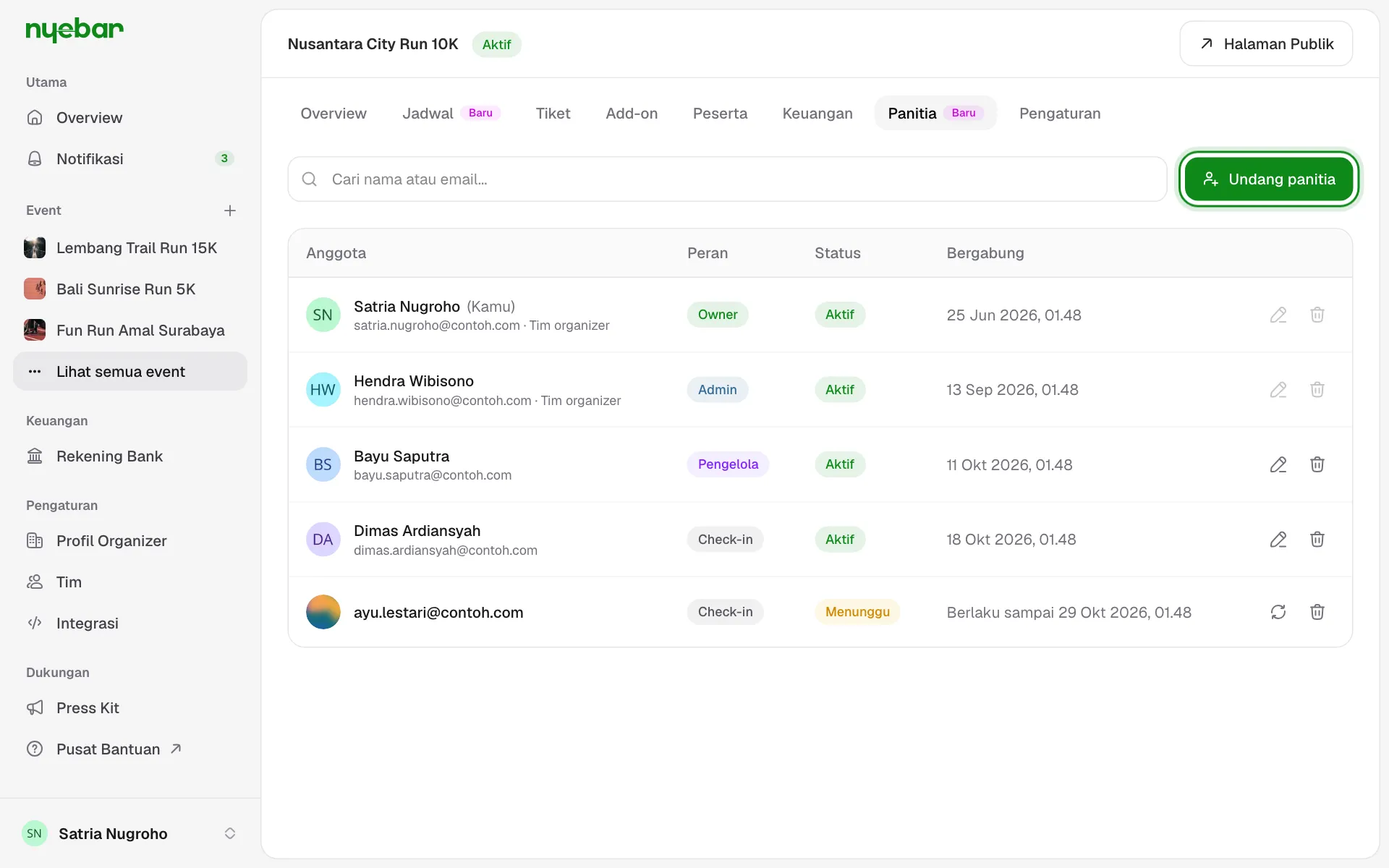Go to the Peserta tab
1389x868 pixels.
[x=720, y=114]
